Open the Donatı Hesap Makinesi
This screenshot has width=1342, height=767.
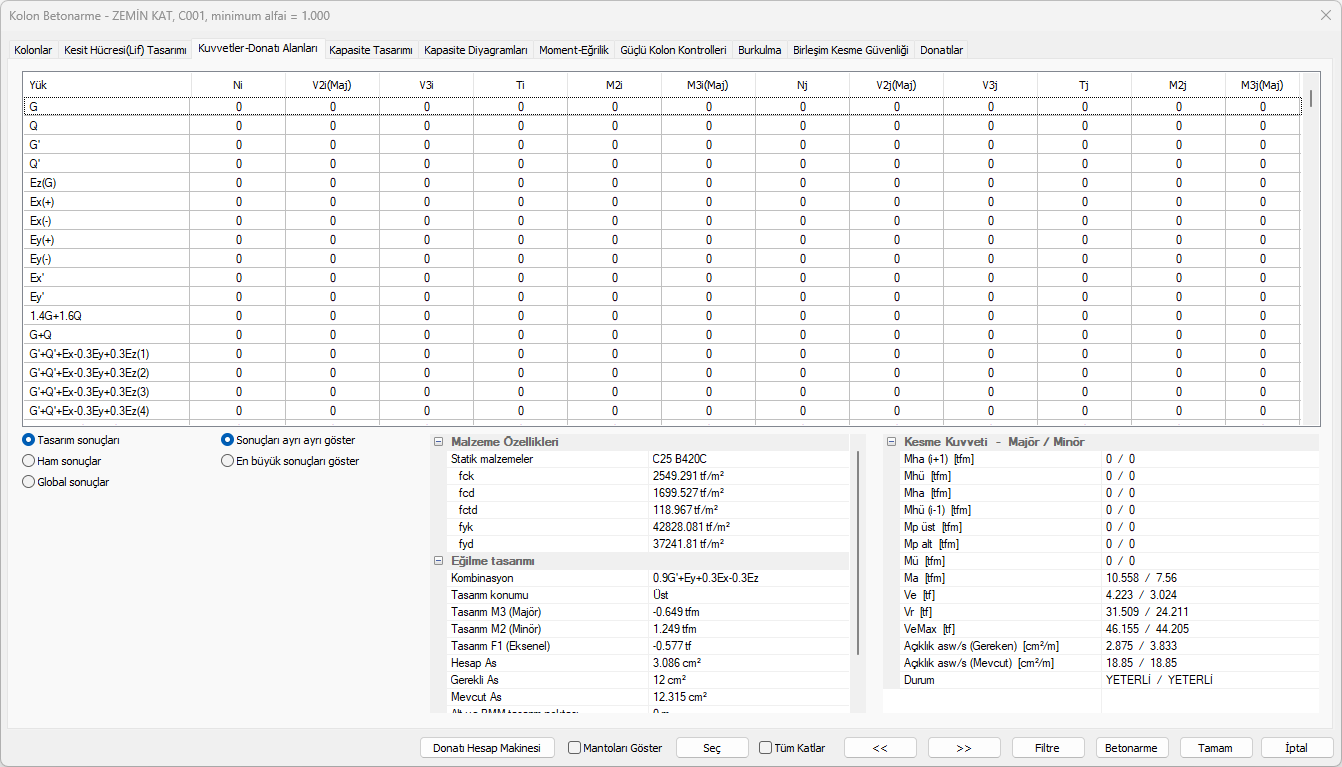click(x=486, y=747)
